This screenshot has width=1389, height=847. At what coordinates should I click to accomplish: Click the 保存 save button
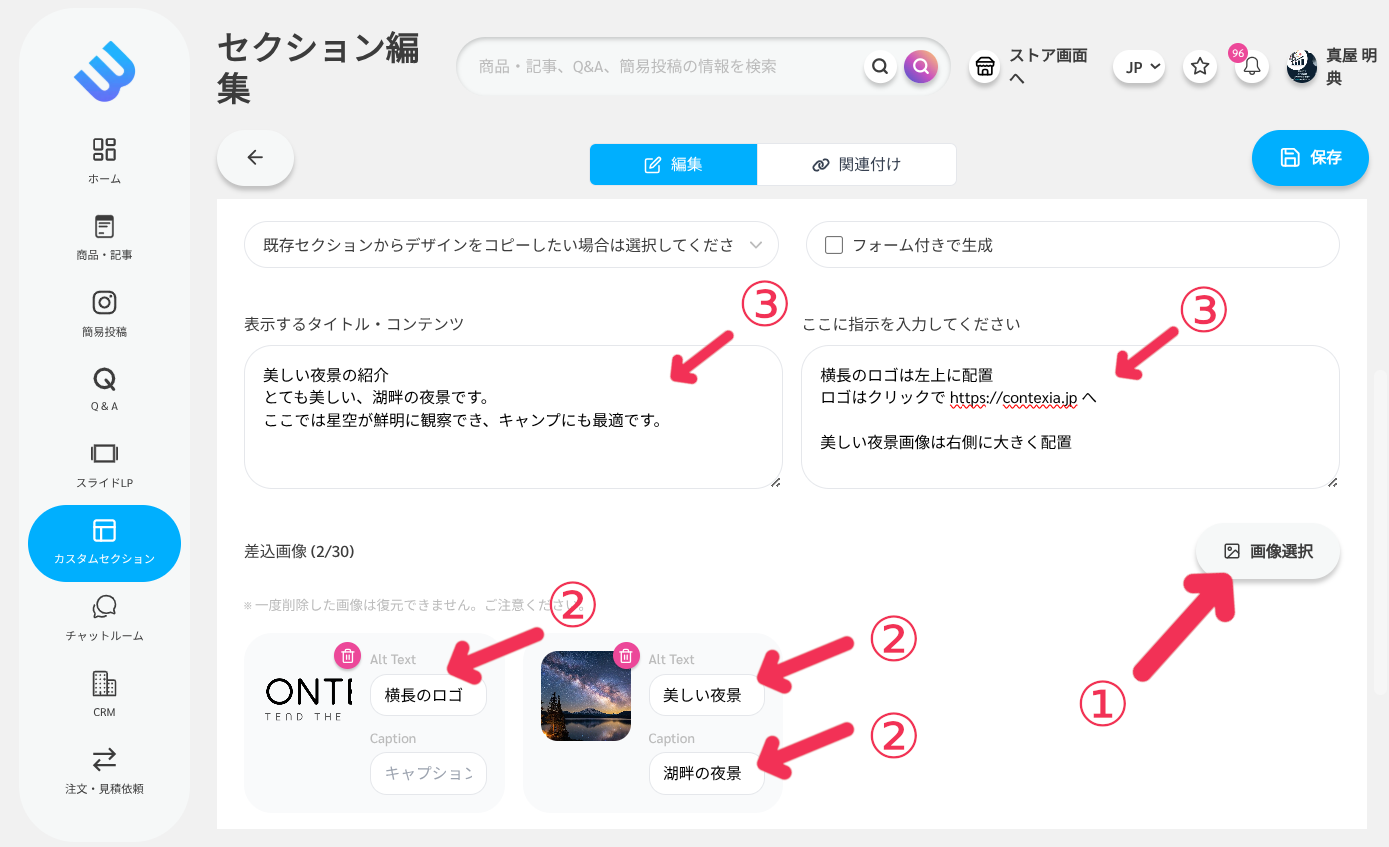(x=1310, y=157)
